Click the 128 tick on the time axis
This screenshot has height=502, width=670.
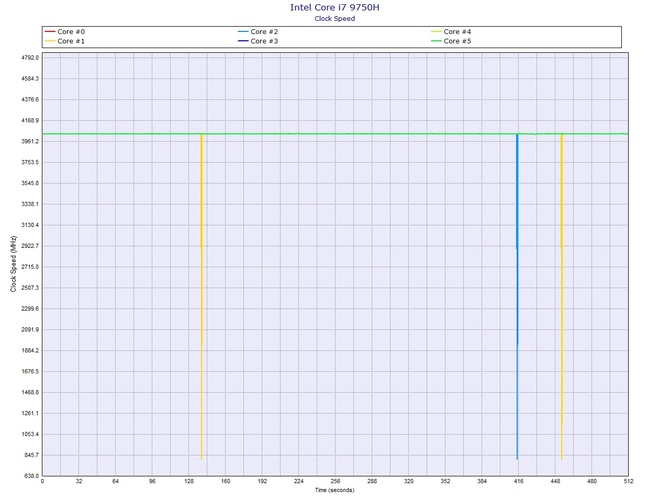point(189,481)
